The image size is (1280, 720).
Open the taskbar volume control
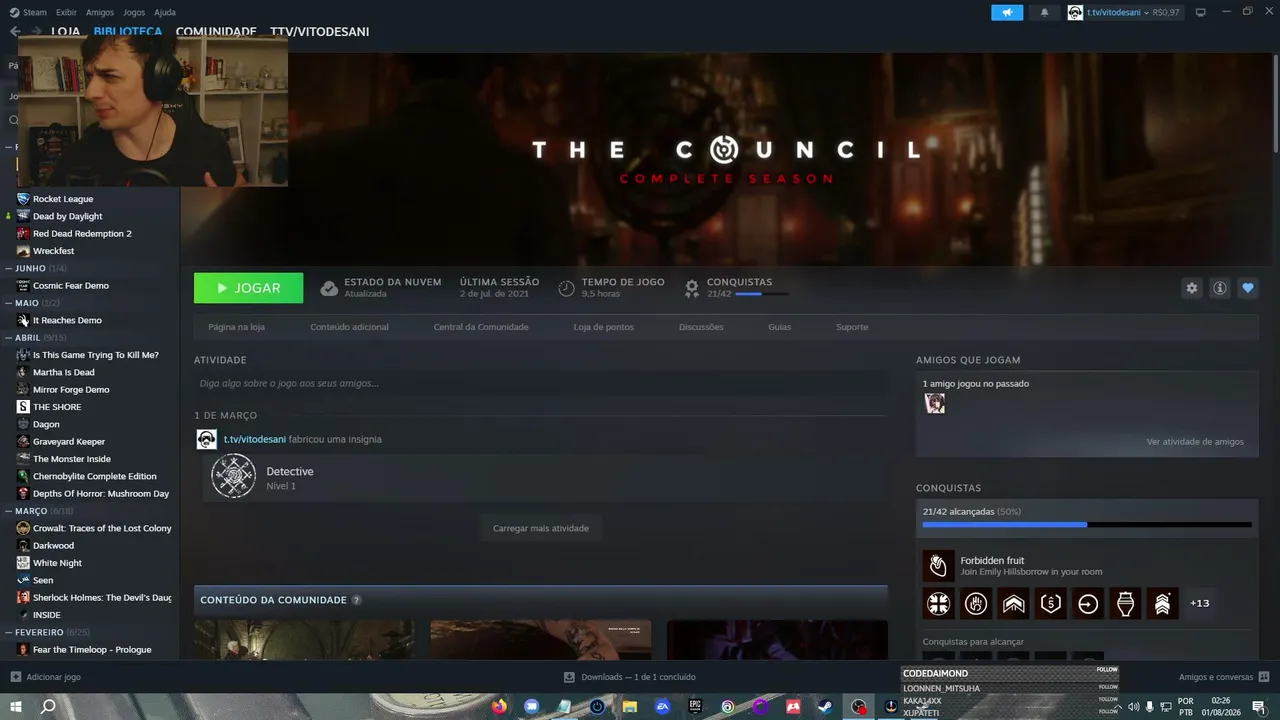(1133, 707)
